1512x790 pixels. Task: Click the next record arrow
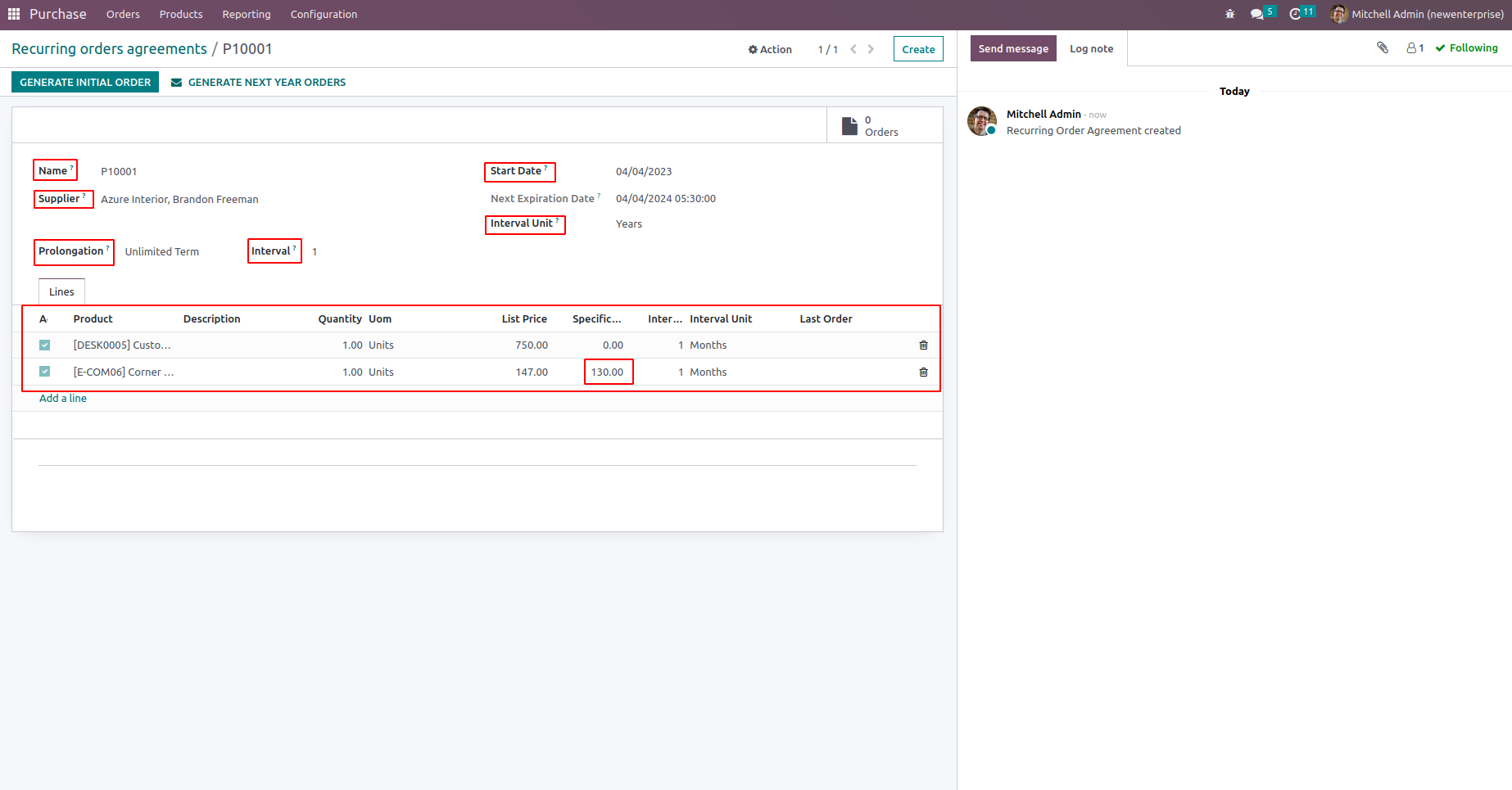click(871, 49)
